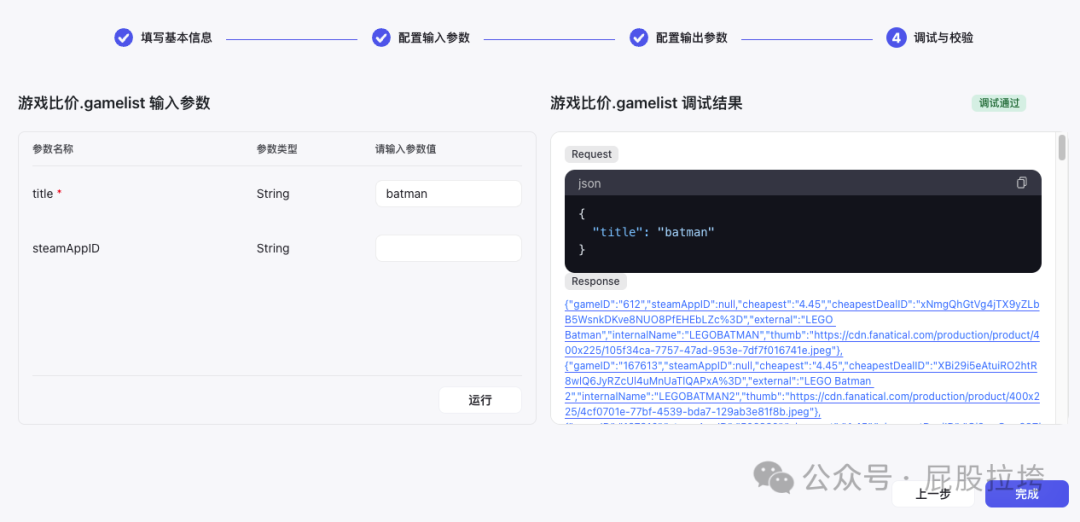
Task: Click the Request label
Action: coord(591,154)
